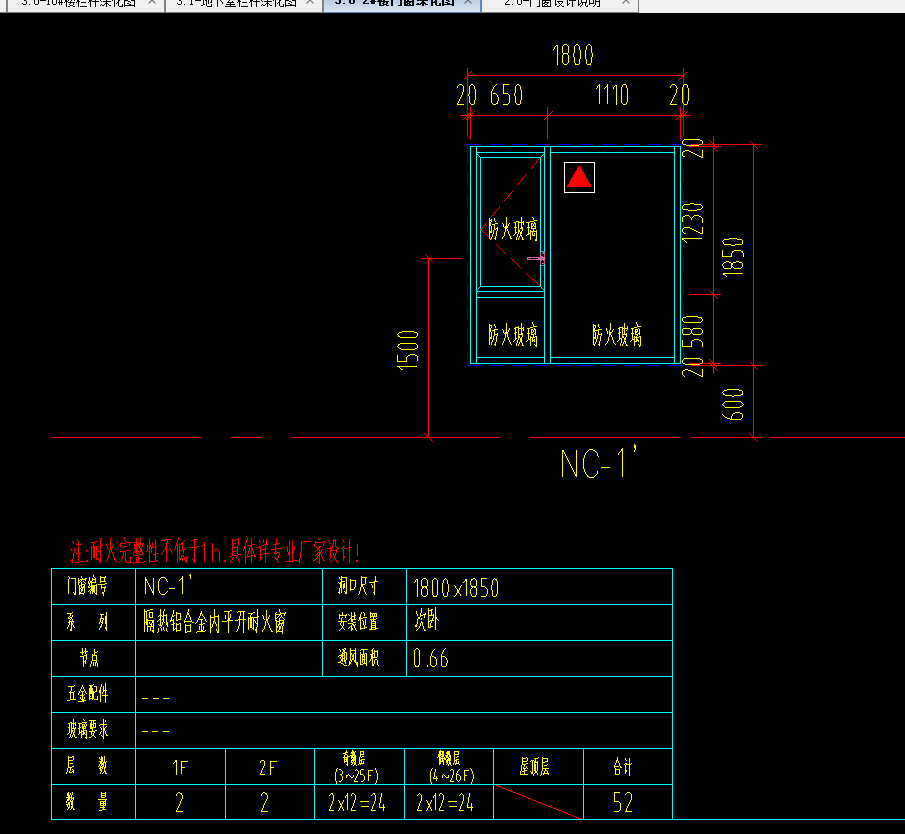Select the 1800 overall width dimension
The width and height of the screenshot is (905, 834).
click(573, 56)
